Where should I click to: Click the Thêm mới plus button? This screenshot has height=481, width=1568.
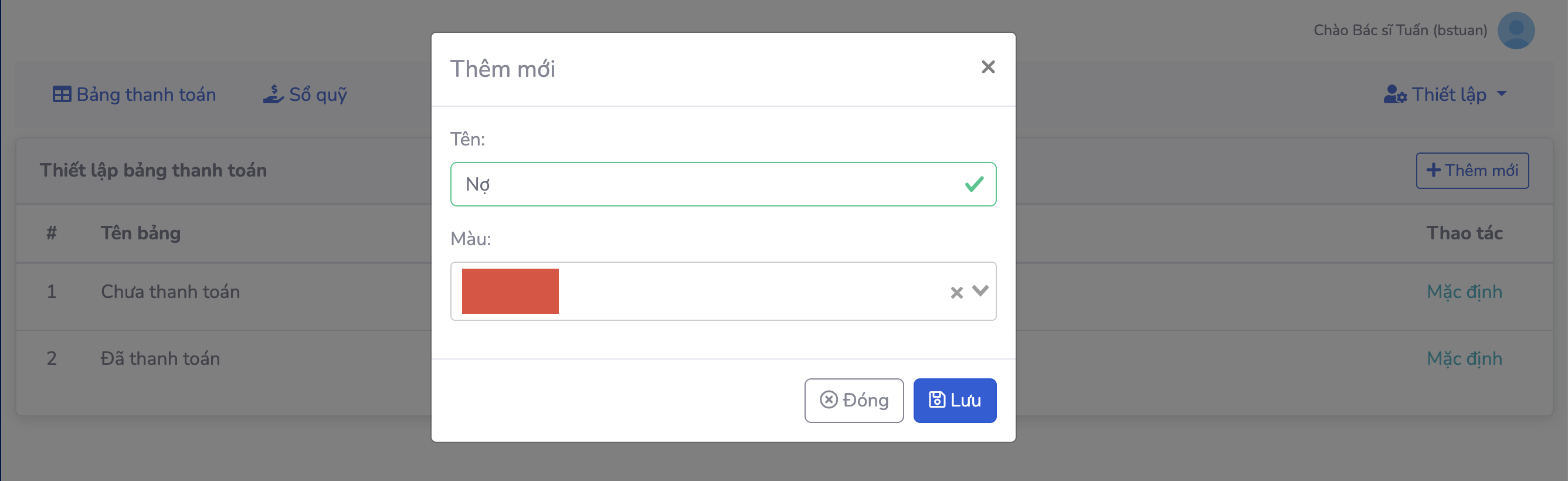(x=1472, y=171)
